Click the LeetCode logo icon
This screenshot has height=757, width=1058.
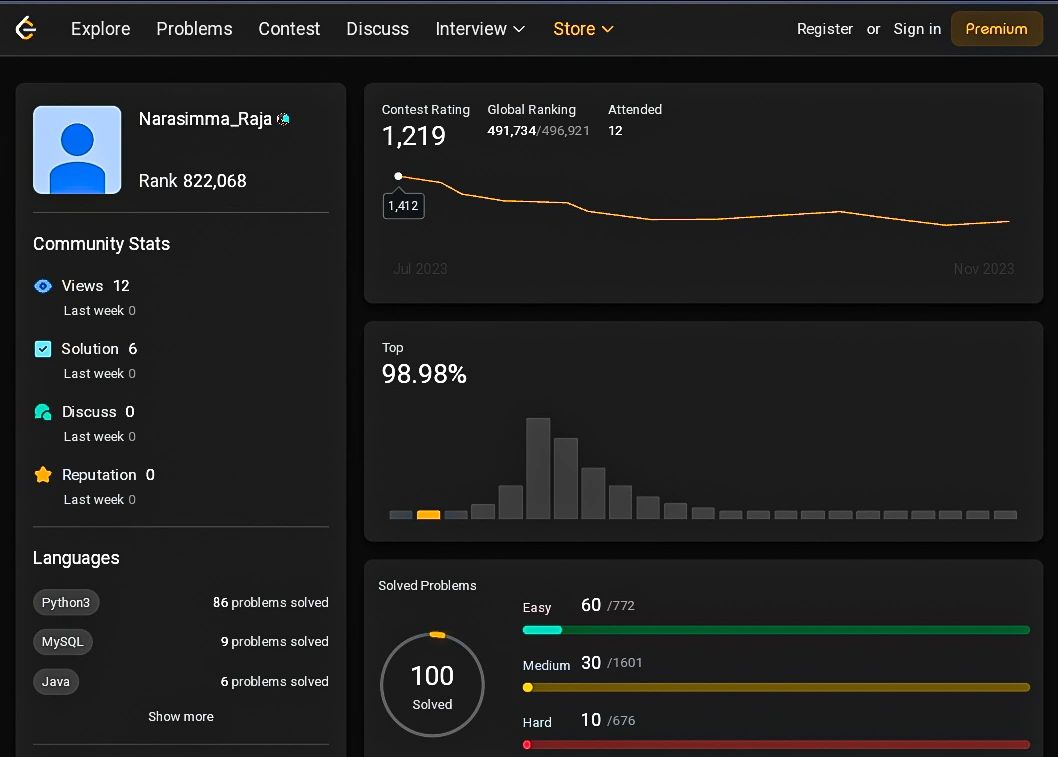[26, 29]
